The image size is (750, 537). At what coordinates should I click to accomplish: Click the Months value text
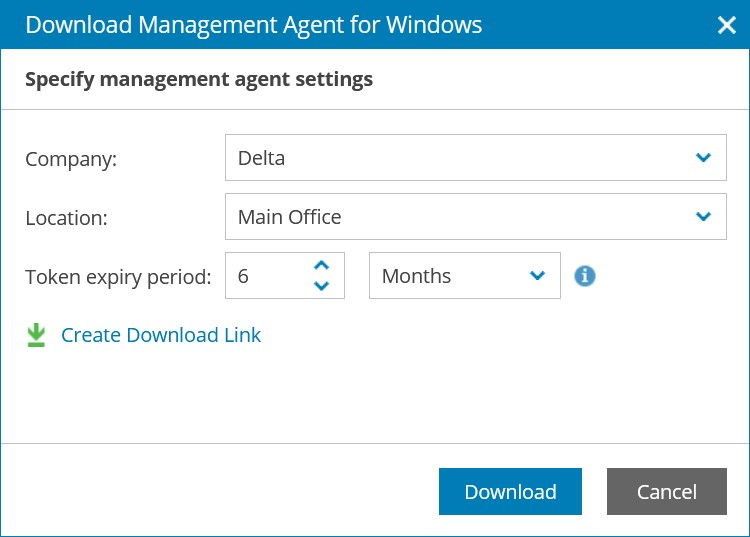pos(416,276)
